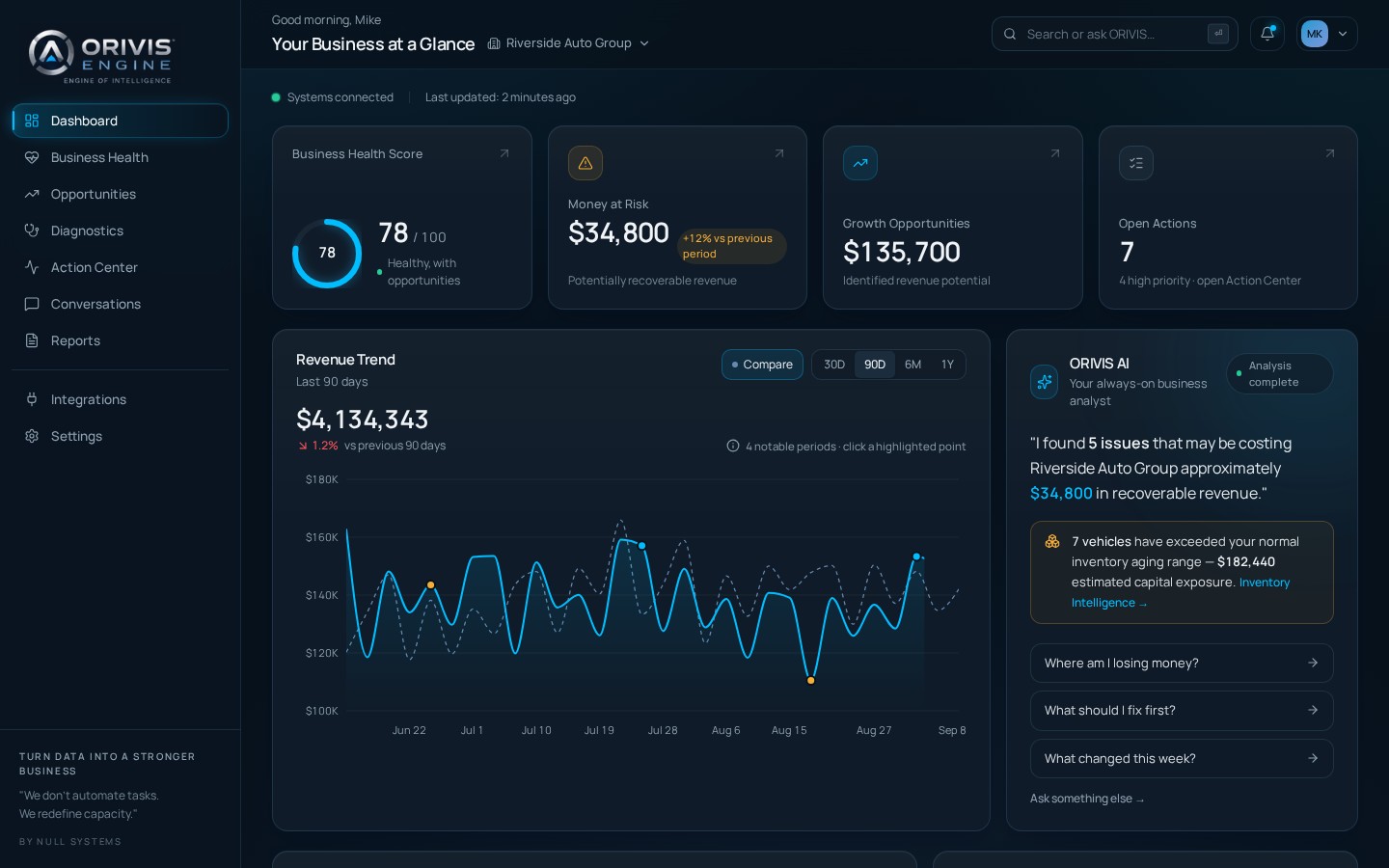Click the Conversations chat bubble icon
This screenshot has height=868, width=1389.
(32, 304)
